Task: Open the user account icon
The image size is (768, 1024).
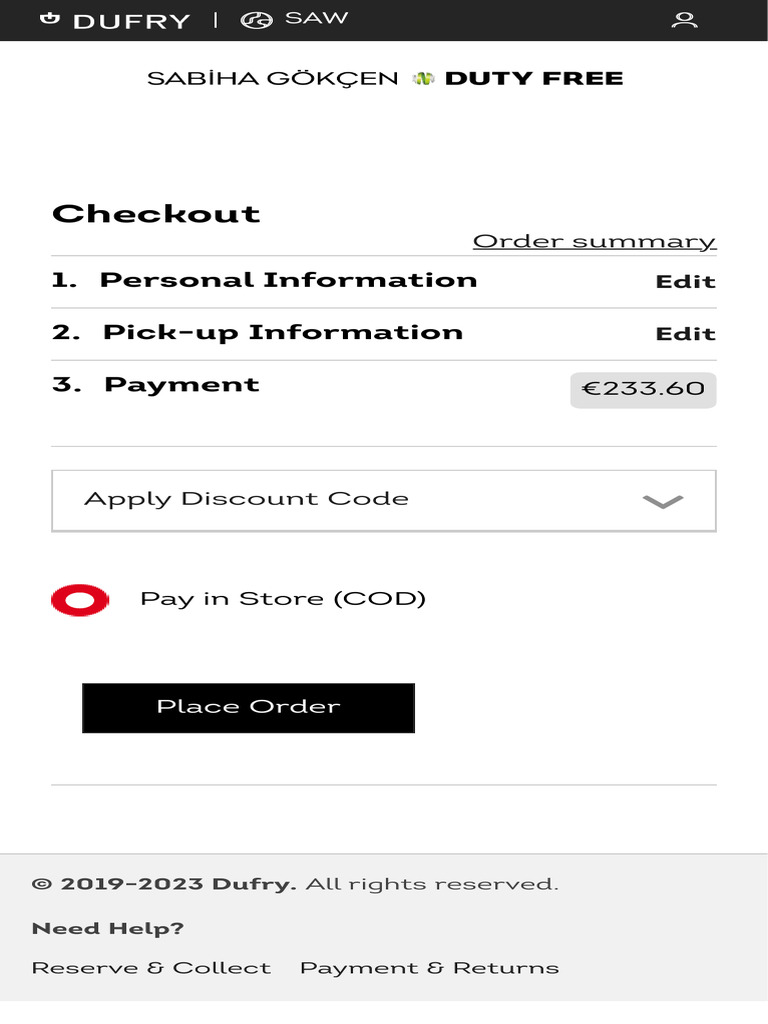Action: click(684, 20)
